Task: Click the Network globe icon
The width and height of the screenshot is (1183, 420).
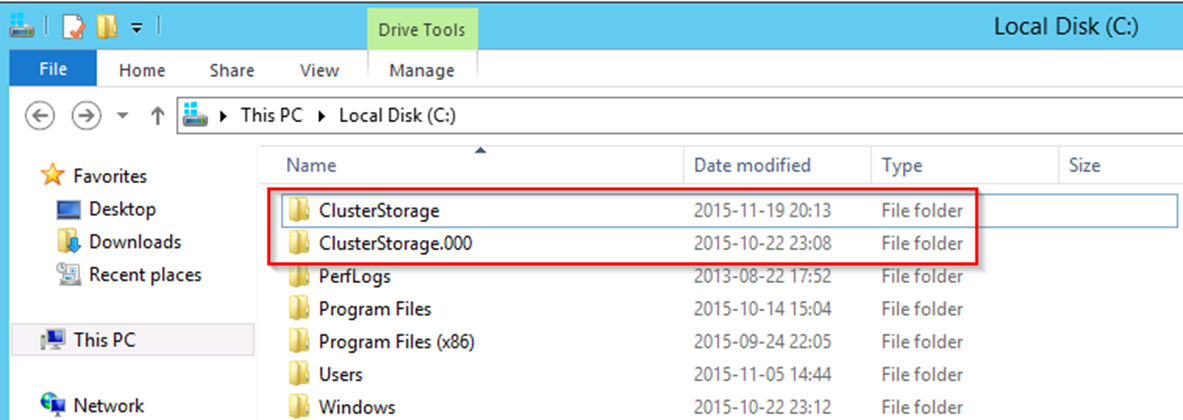Action: click(53, 403)
